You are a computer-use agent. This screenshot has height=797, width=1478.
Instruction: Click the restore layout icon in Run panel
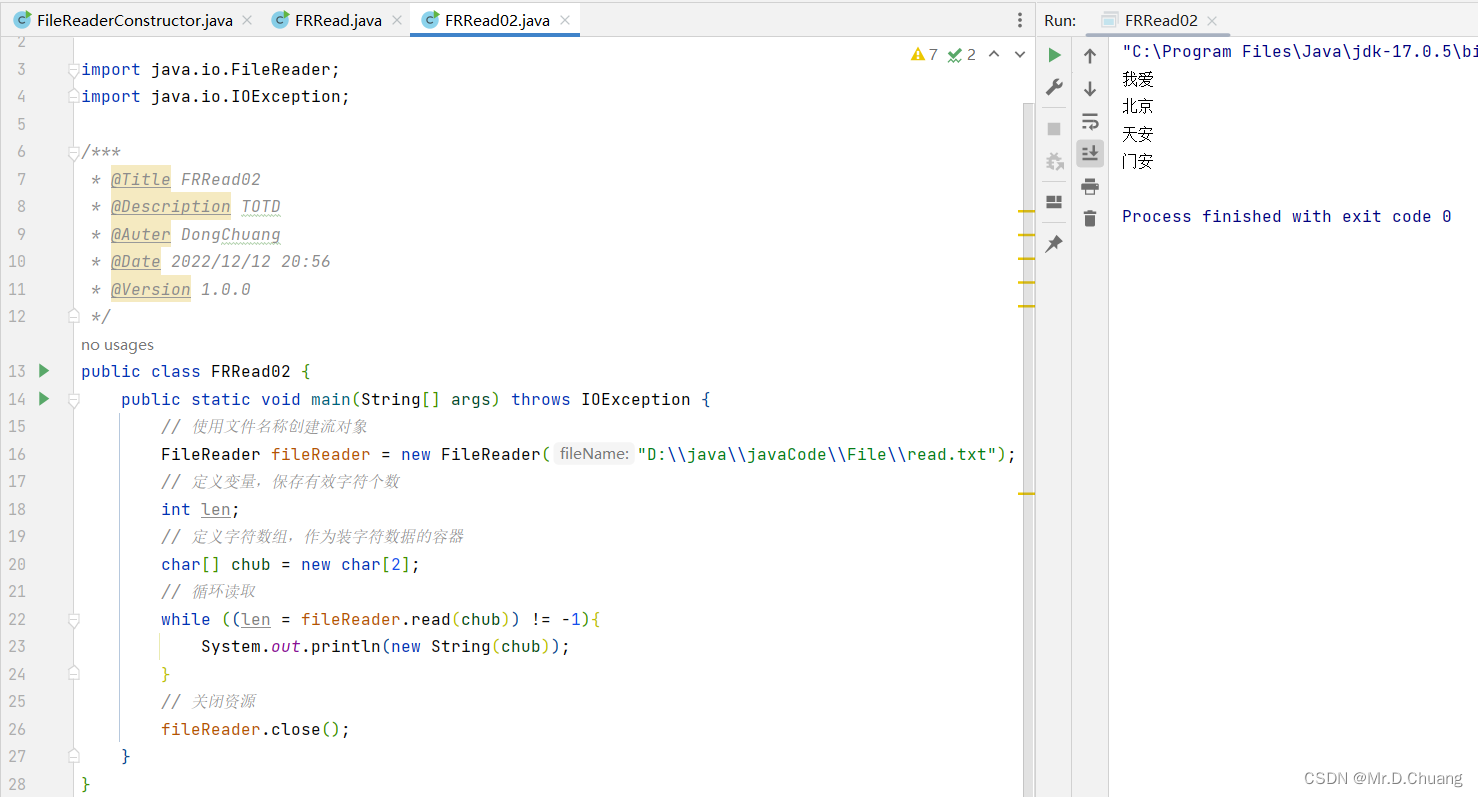(1054, 202)
